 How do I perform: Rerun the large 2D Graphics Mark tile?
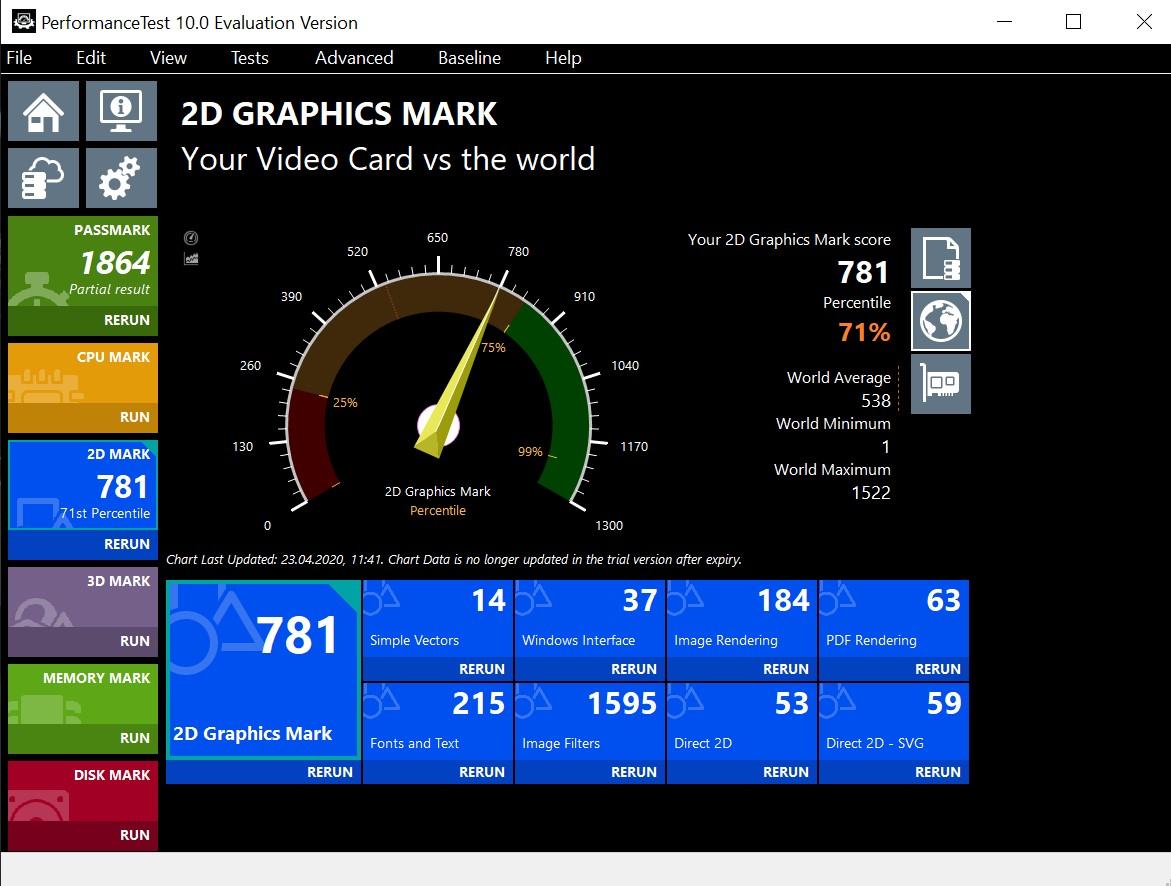pyautogui.click(x=264, y=772)
